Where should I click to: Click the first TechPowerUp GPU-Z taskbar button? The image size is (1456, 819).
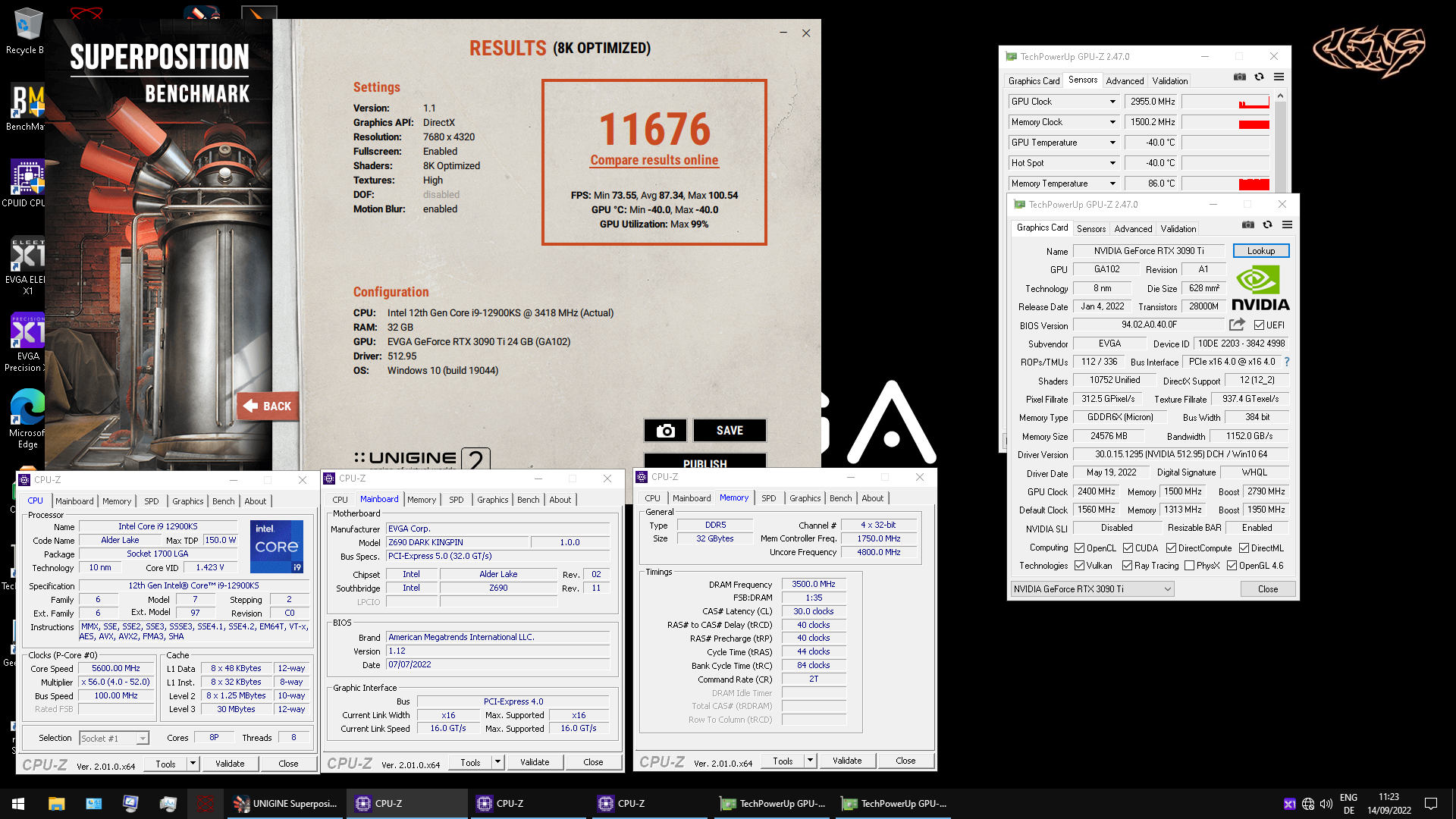point(772,804)
